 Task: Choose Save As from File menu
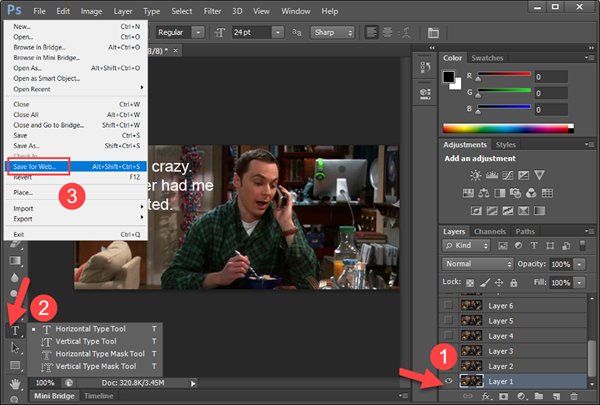(x=76, y=146)
